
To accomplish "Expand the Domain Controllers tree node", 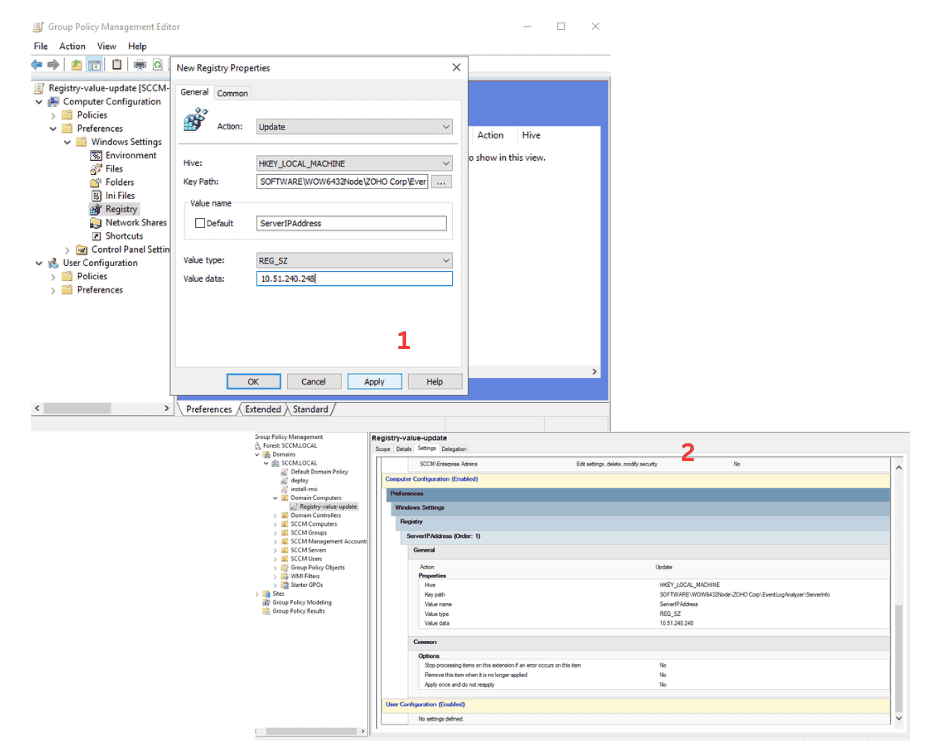I will [x=275, y=515].
